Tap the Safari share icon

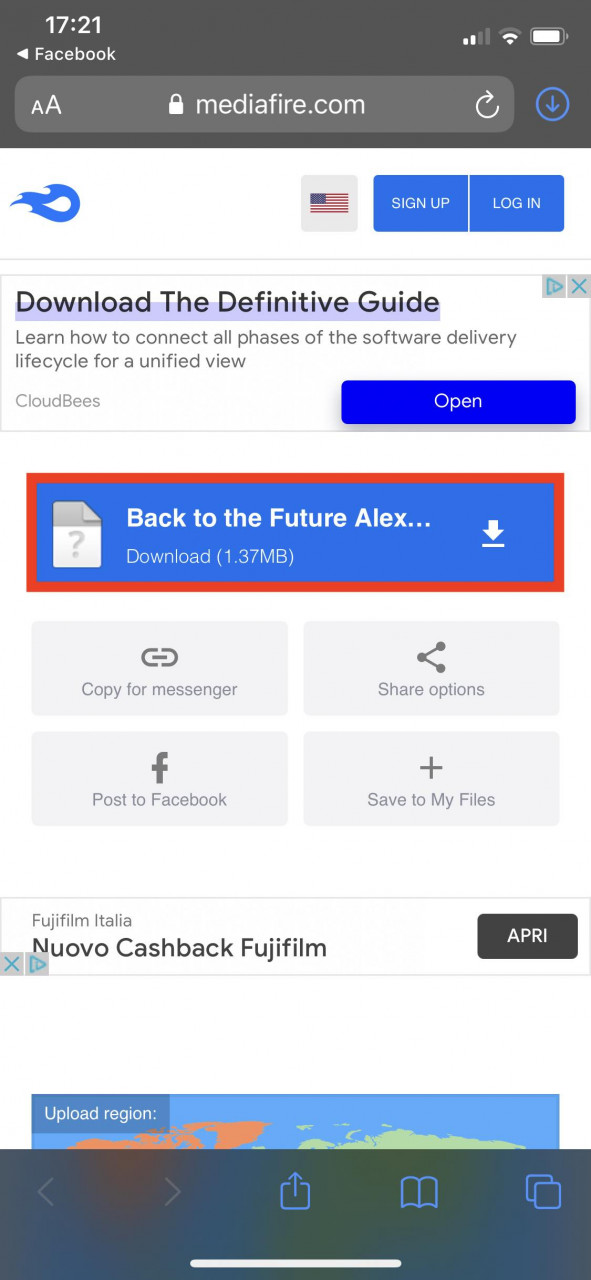click(295, 1190)
